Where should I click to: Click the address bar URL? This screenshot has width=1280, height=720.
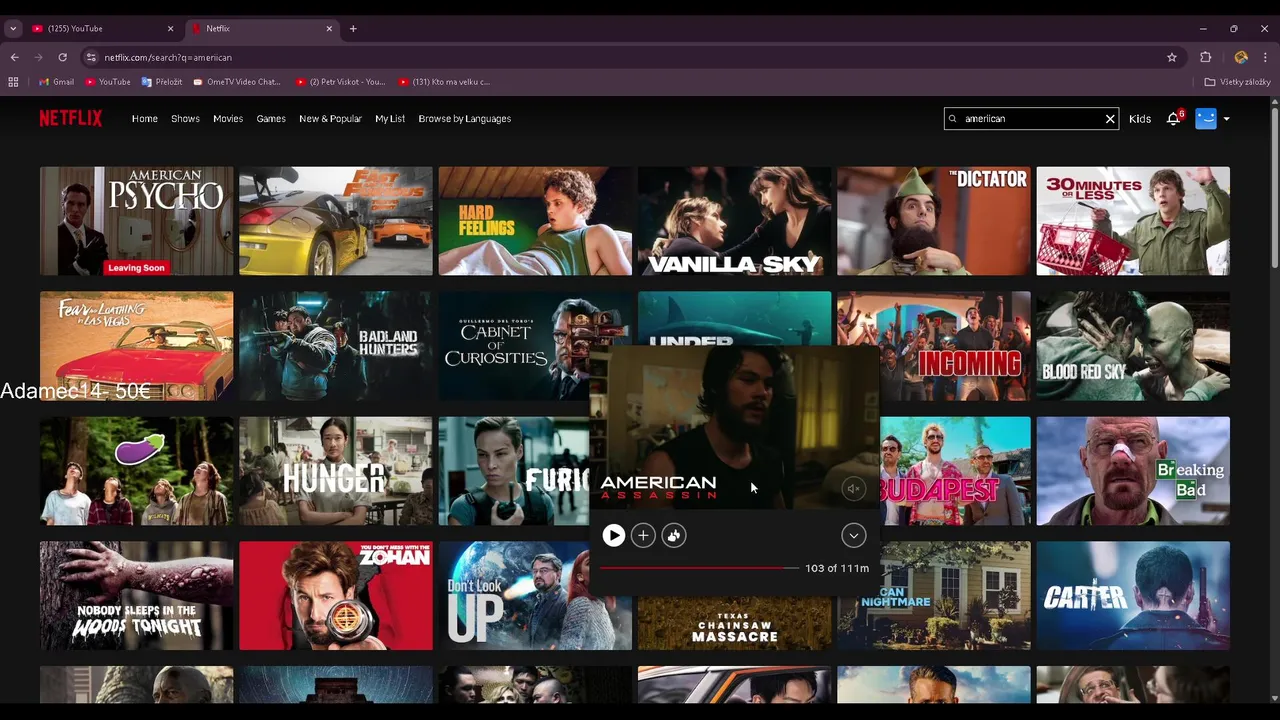point(168,57)
